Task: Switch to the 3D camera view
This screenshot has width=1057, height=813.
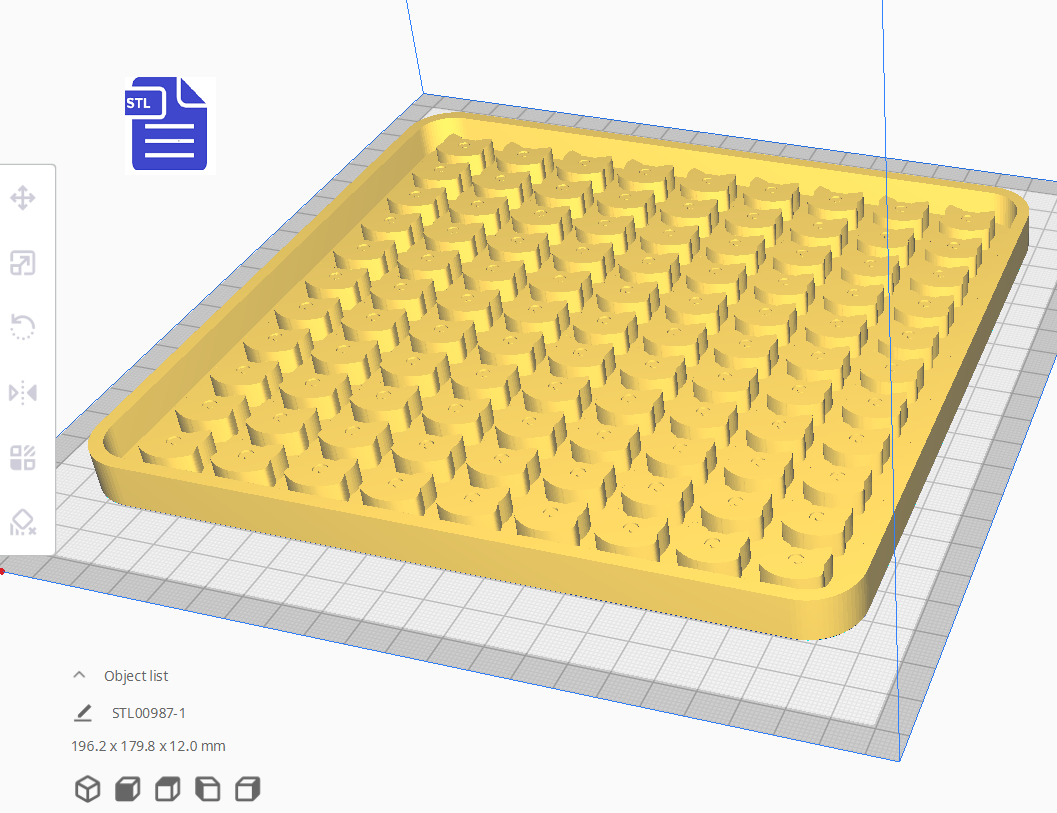Action: coord(88,788)
